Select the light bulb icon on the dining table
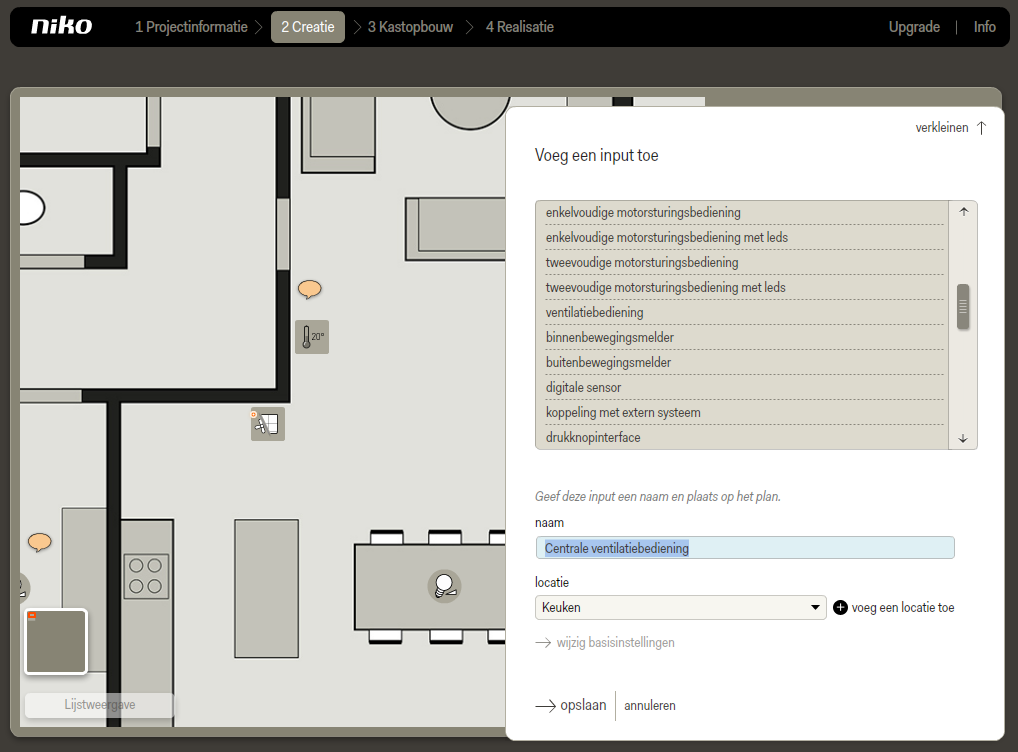The height and width of the screenshot is (752, 1018). pyautogui.click(x=445, y=586)
